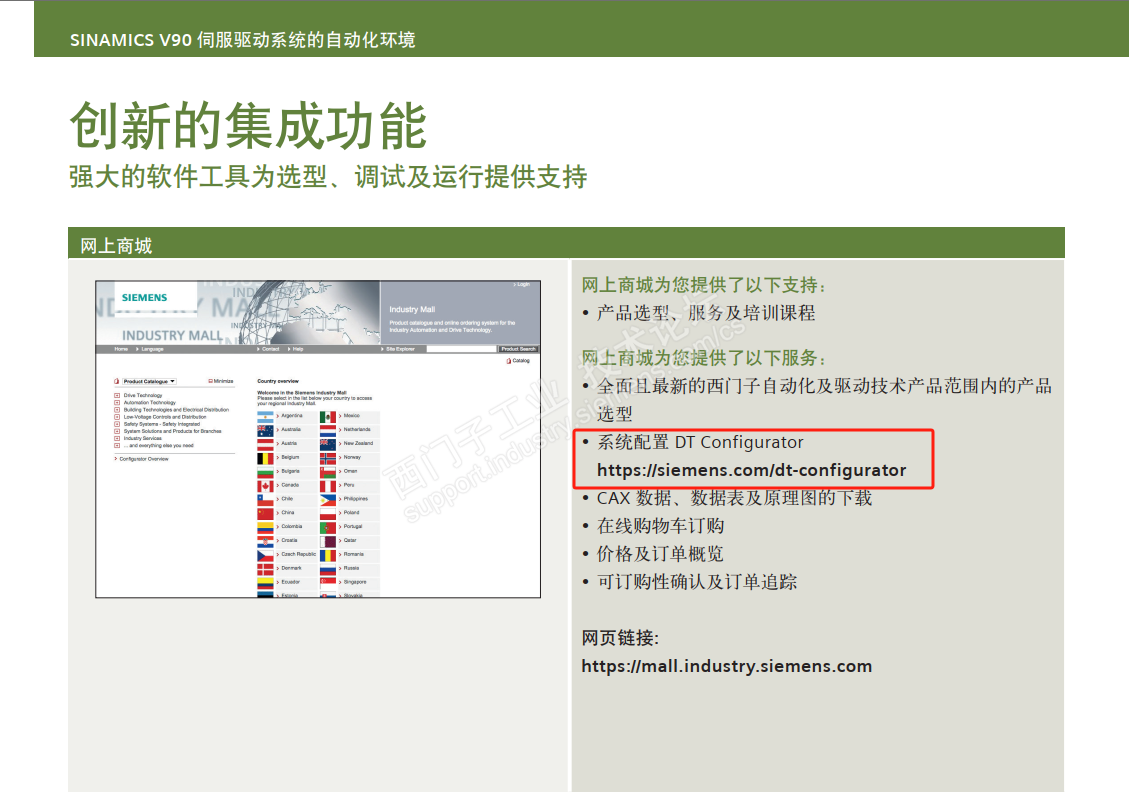This screenshot has height=807, width=1129.
Task: Click the title '创新的集成功能'
Action: coord(248,126)
